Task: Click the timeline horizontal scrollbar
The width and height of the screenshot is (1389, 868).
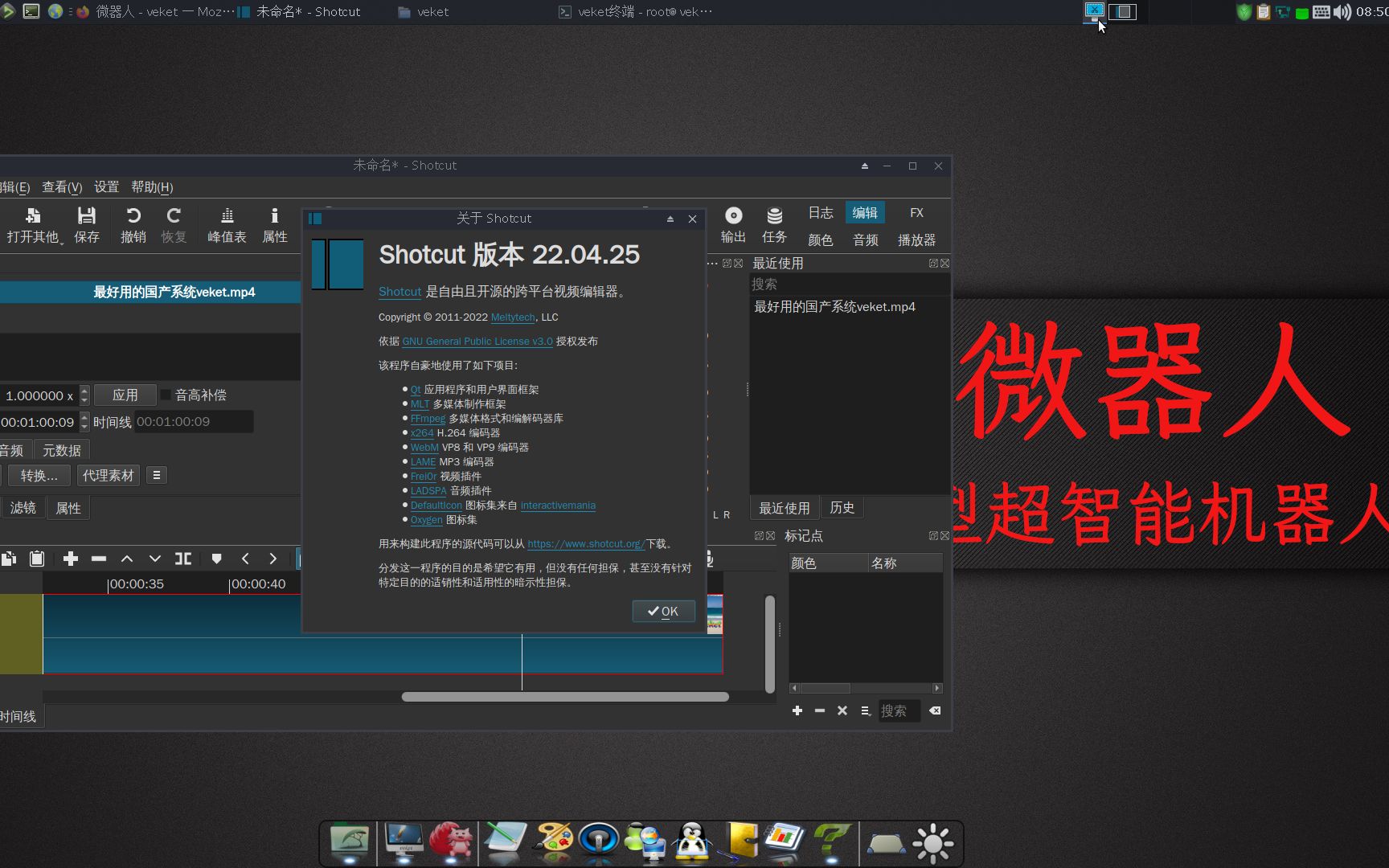Action: point(565,697)
